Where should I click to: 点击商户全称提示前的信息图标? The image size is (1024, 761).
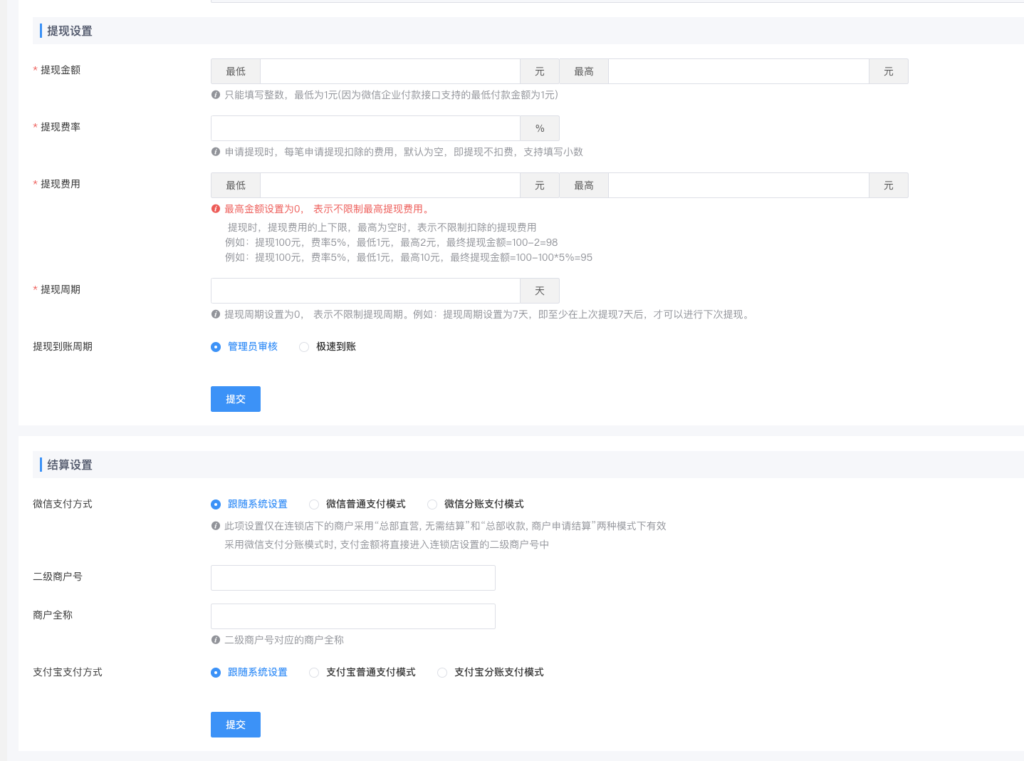[x=214, y=638]
